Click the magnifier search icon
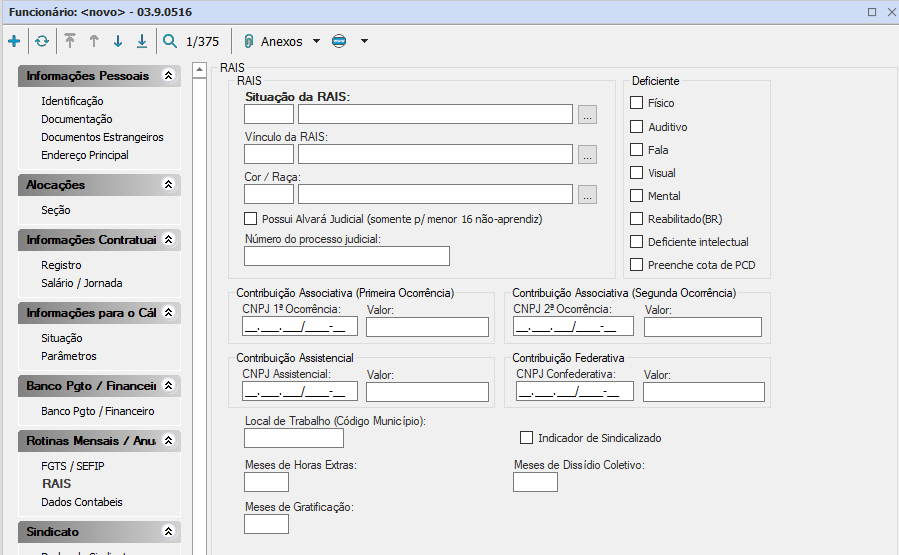899x555 pixels. pos(170,42)
